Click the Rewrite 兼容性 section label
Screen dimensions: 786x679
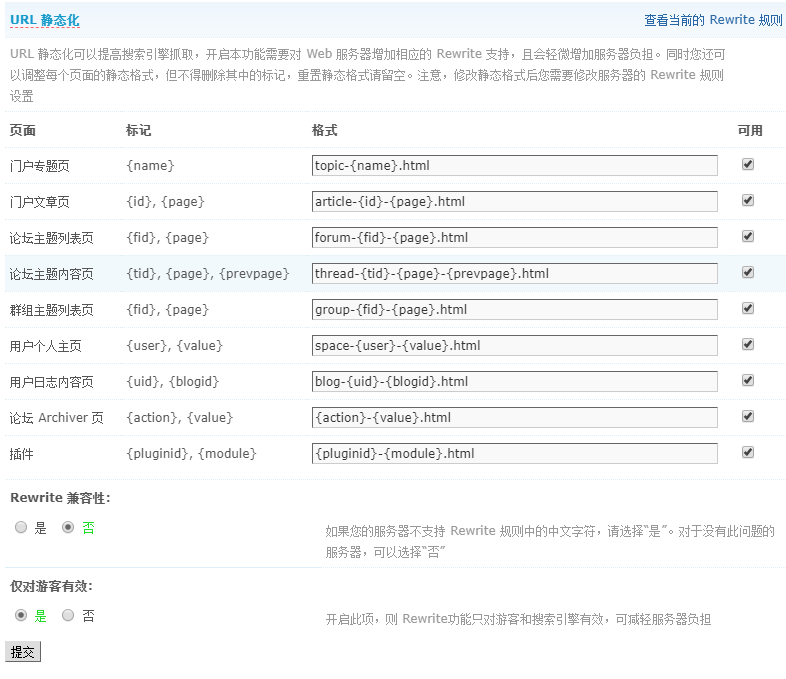click(60, 498)
